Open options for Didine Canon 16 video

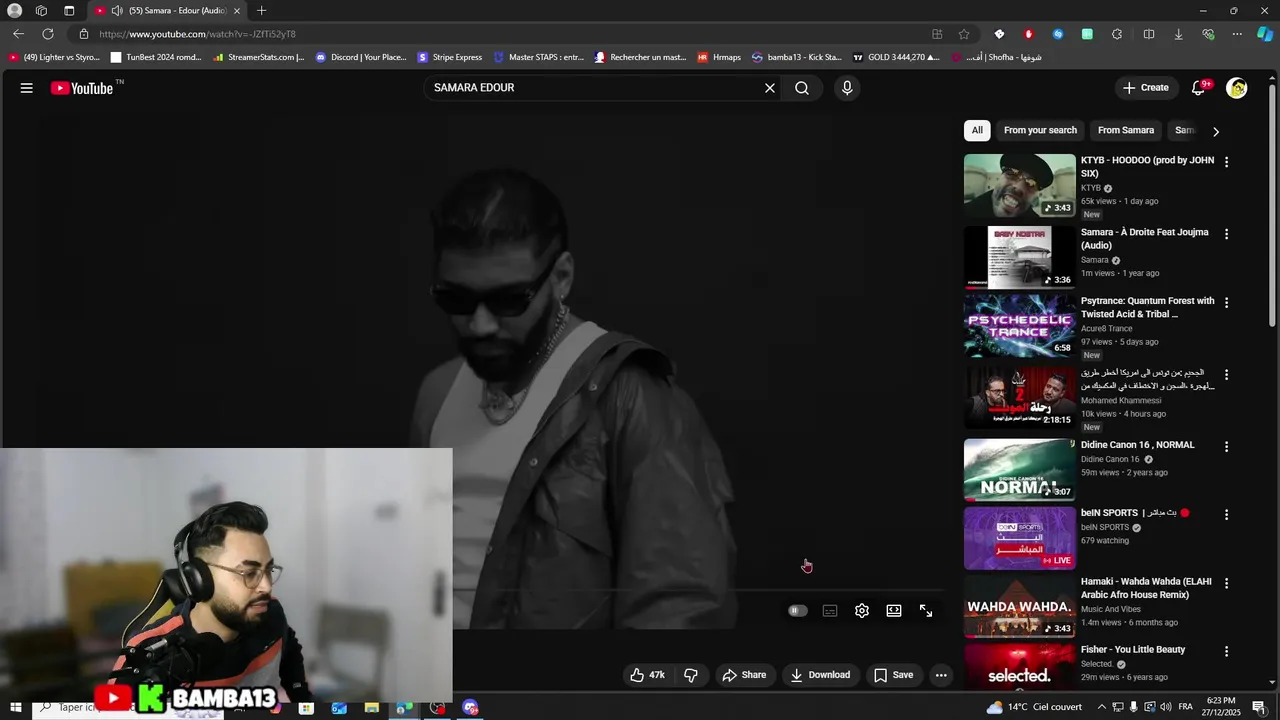pos(1227,447)
